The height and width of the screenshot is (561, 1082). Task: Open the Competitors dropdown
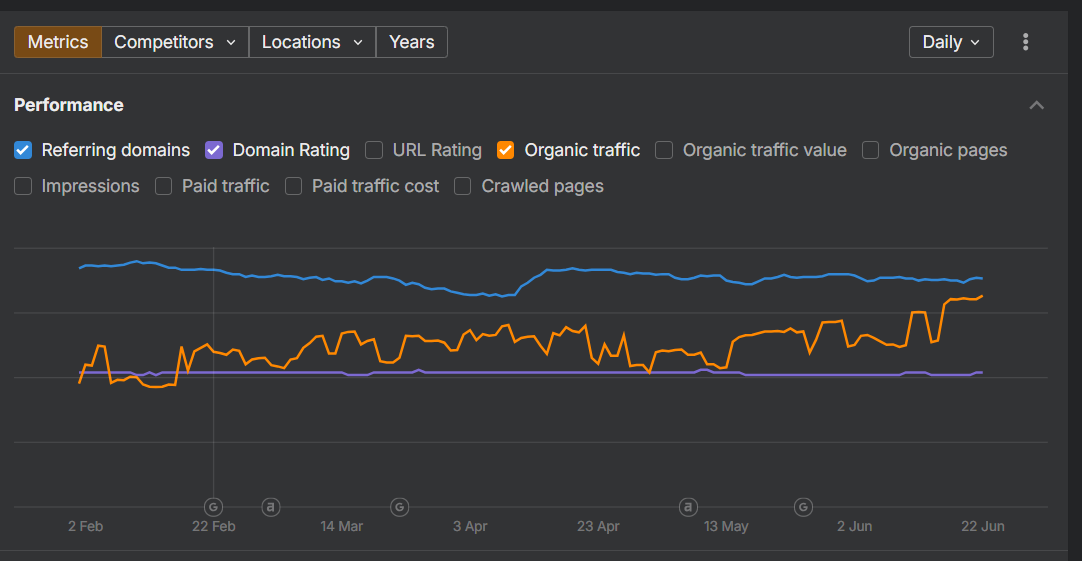(175, 42)
